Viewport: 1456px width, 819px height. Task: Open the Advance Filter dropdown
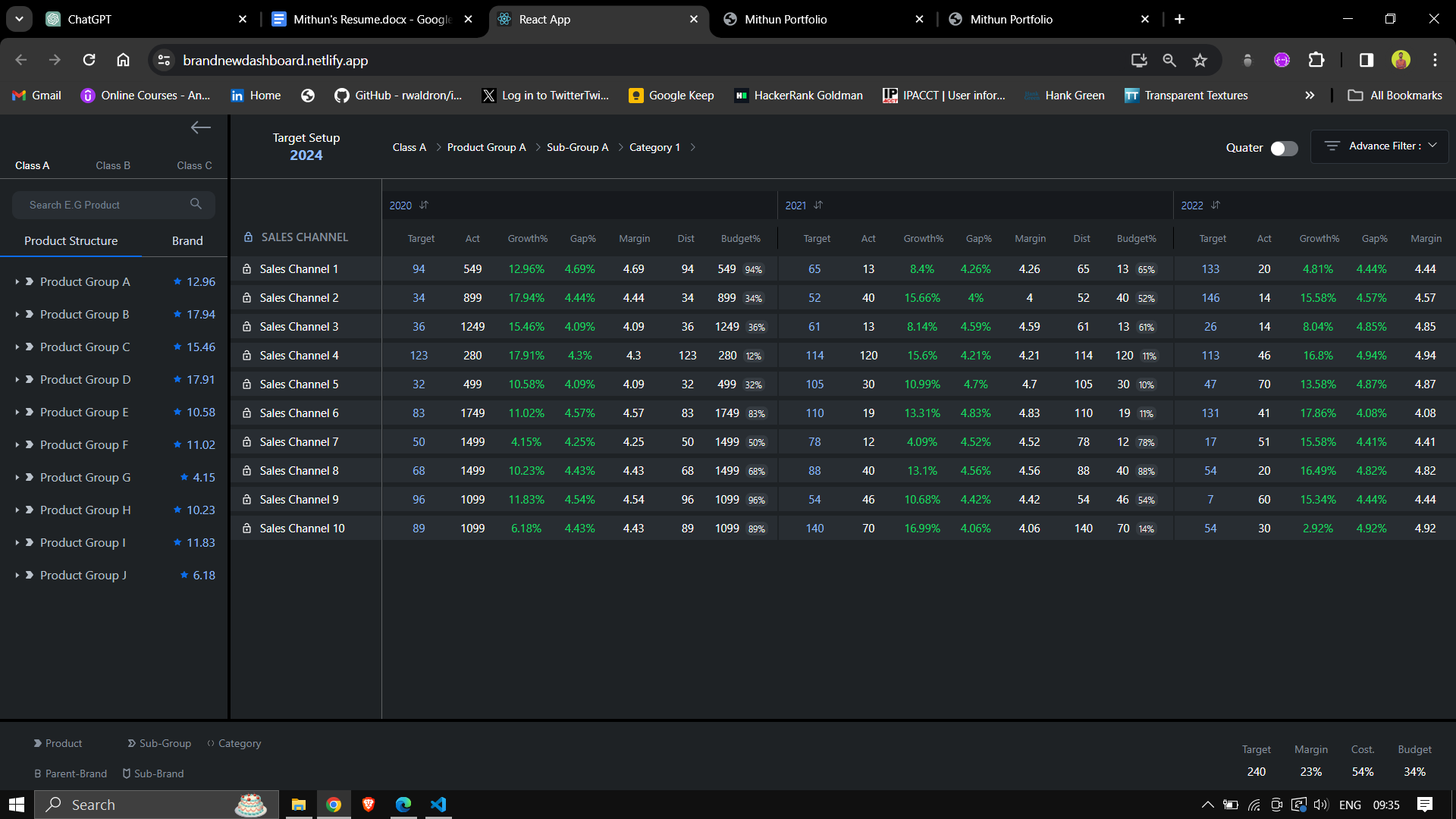[x=1379, y=146]
